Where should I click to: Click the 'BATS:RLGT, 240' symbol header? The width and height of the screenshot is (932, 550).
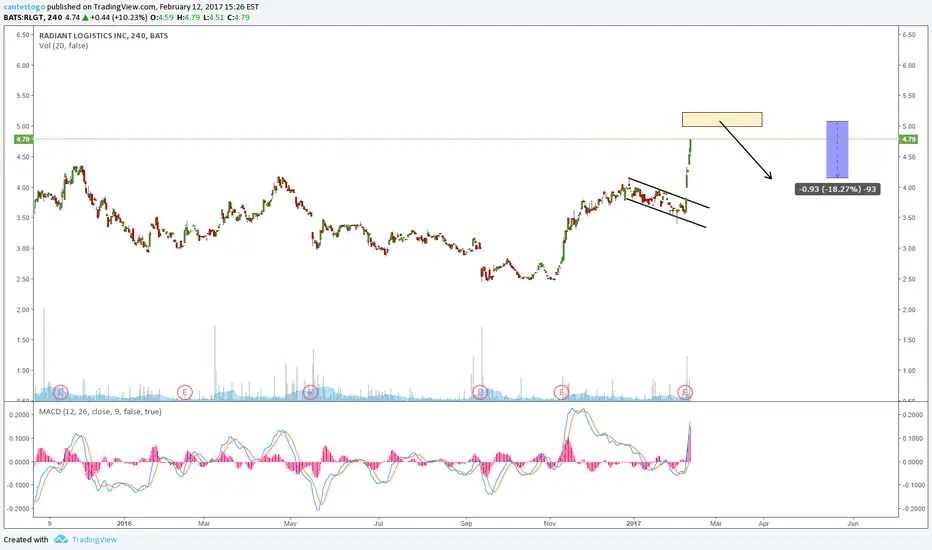tap(33, 17)
